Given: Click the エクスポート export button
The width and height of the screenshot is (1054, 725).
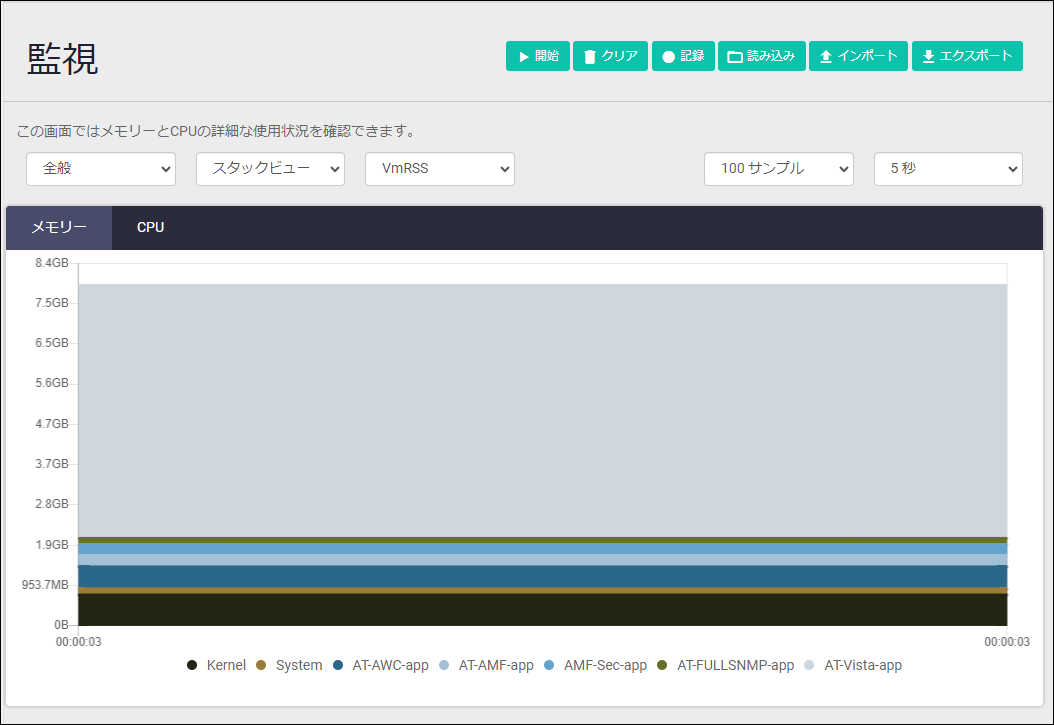Looking at the screenshot, I should click(x=967, y=56).
